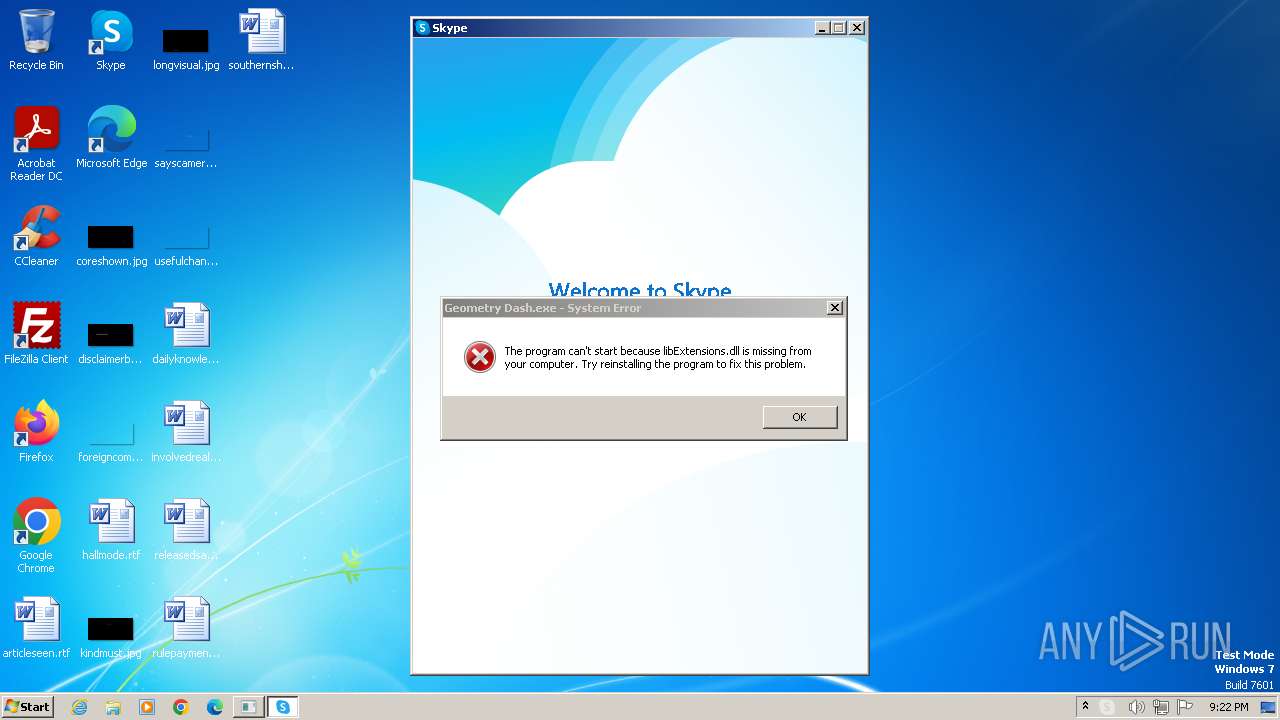
Task: Select kindmust.jpg desktop file
Action: click(x=111, y=637)
